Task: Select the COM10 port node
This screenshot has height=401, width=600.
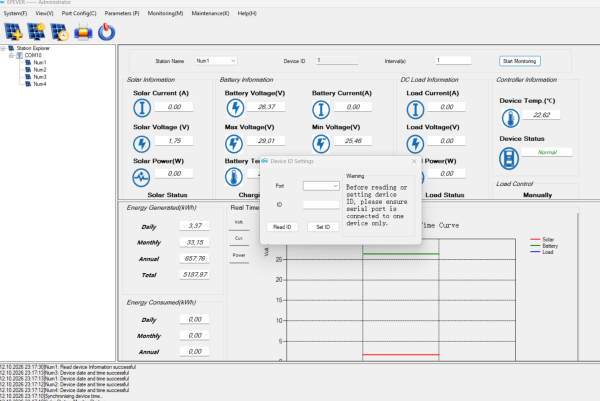Action: tap(33, 55)
